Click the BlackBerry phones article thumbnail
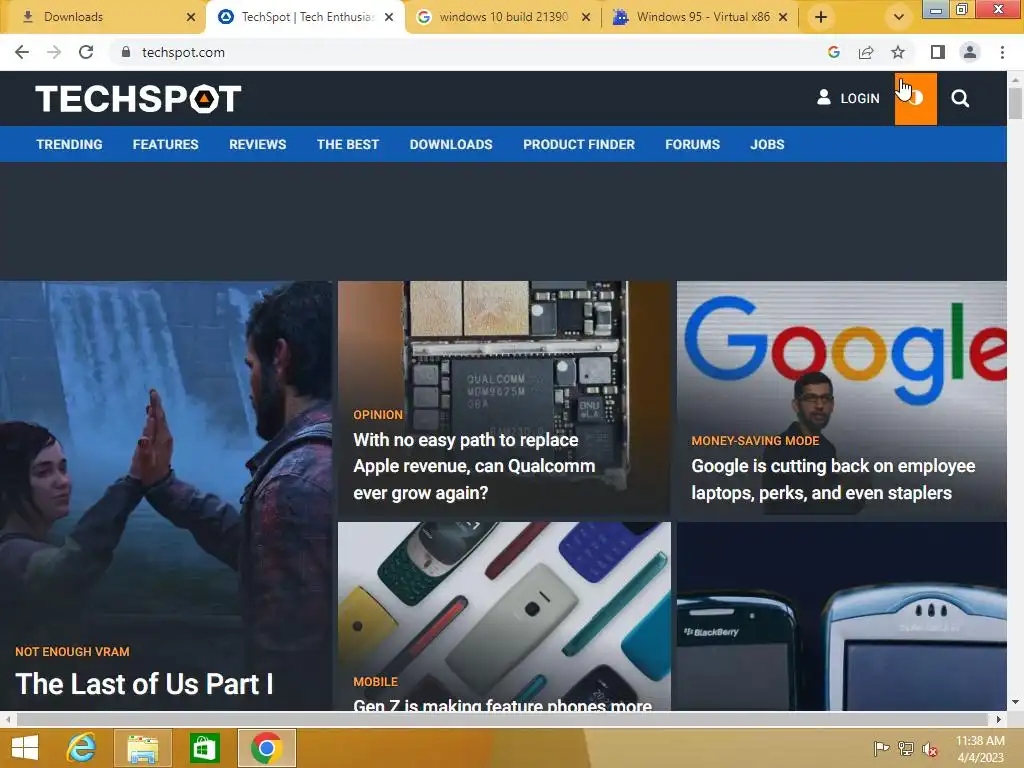Screen dimensions: 1024x768 click(842, 616)
